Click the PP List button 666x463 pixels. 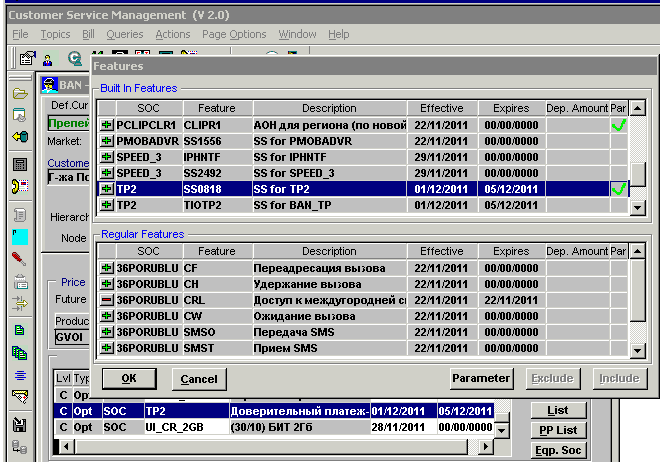[558, 430]
